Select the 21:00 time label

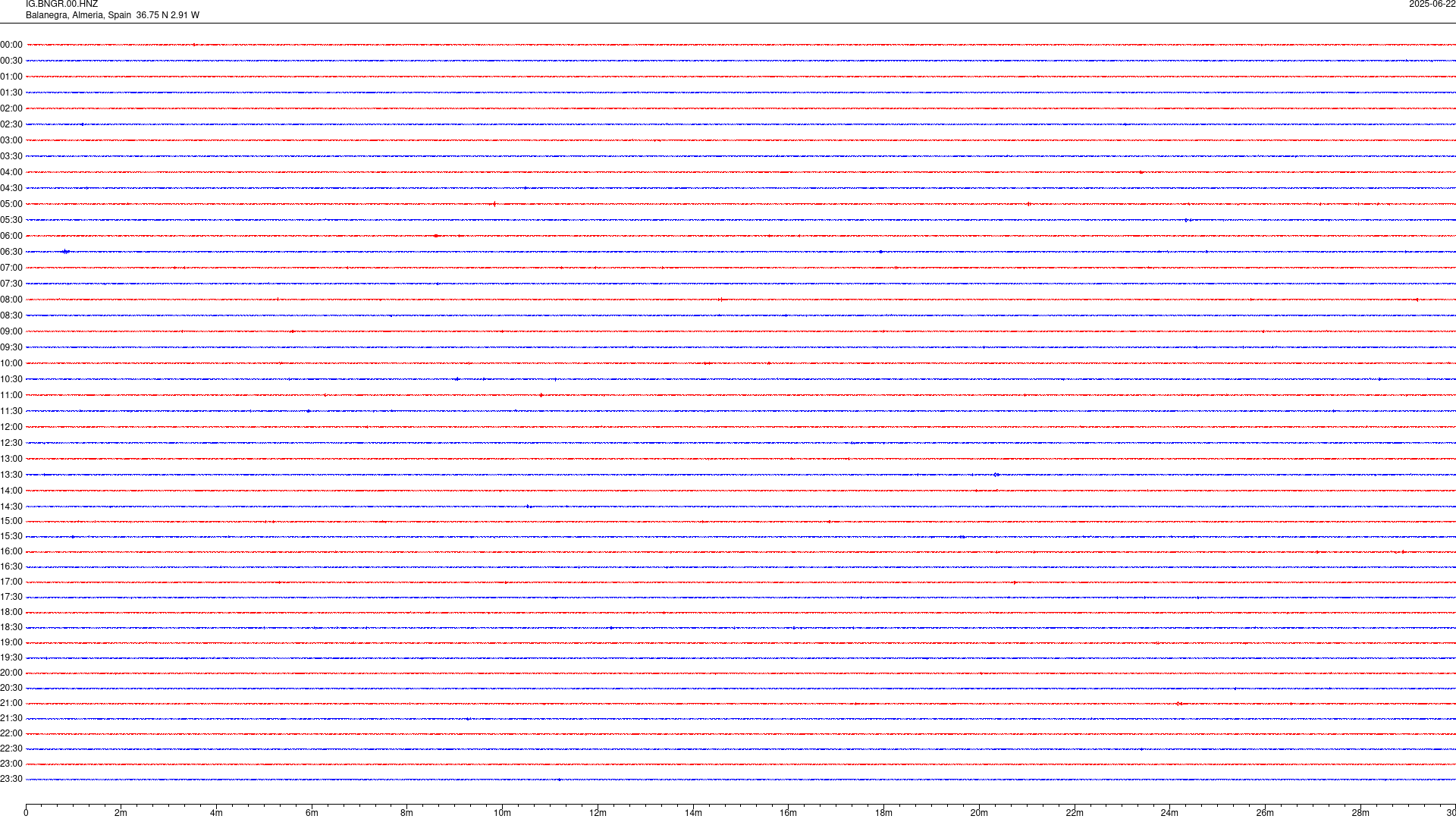(x=11, y=703)
